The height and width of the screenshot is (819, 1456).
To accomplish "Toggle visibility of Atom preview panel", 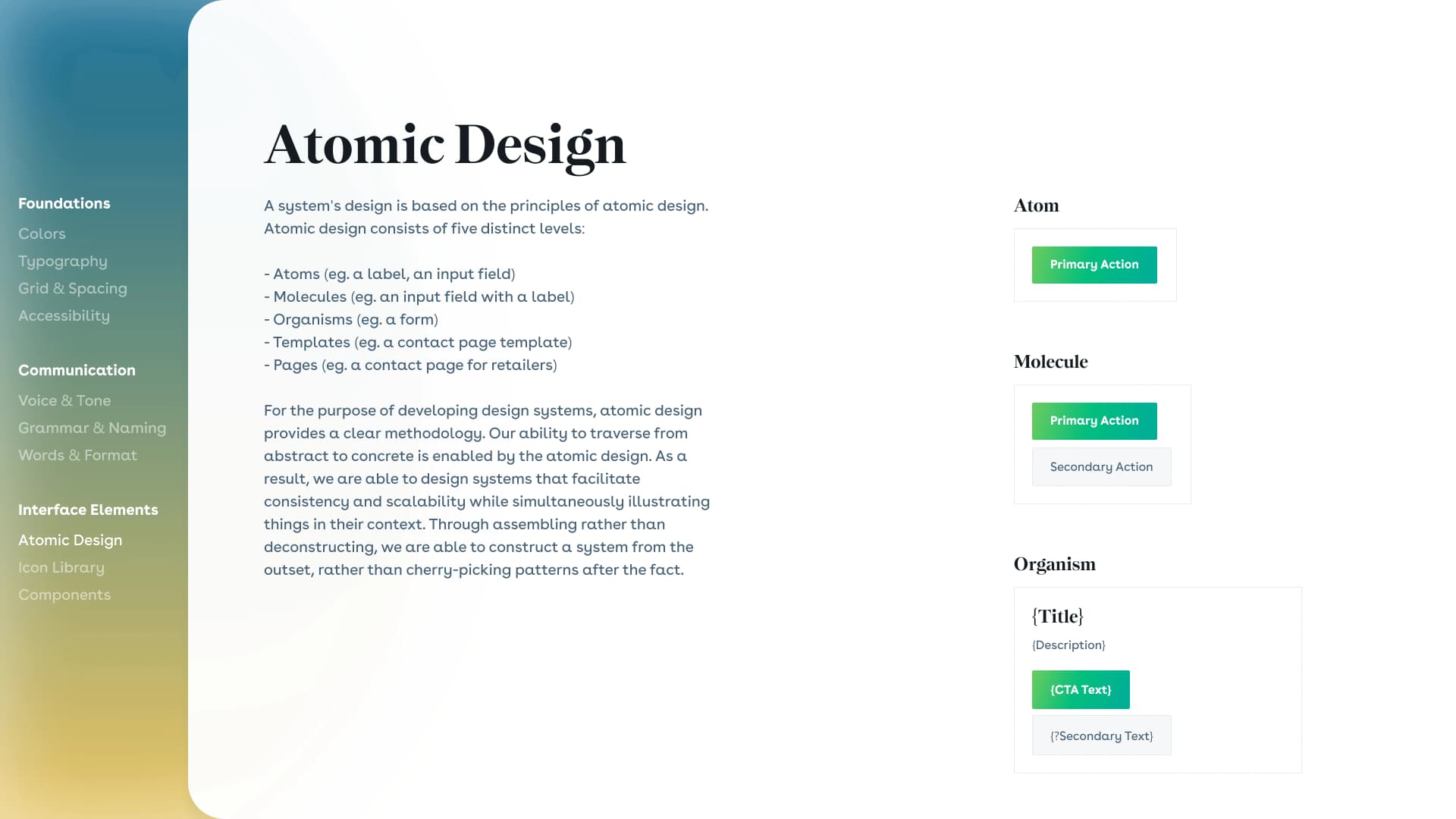I will [1037, 206].
